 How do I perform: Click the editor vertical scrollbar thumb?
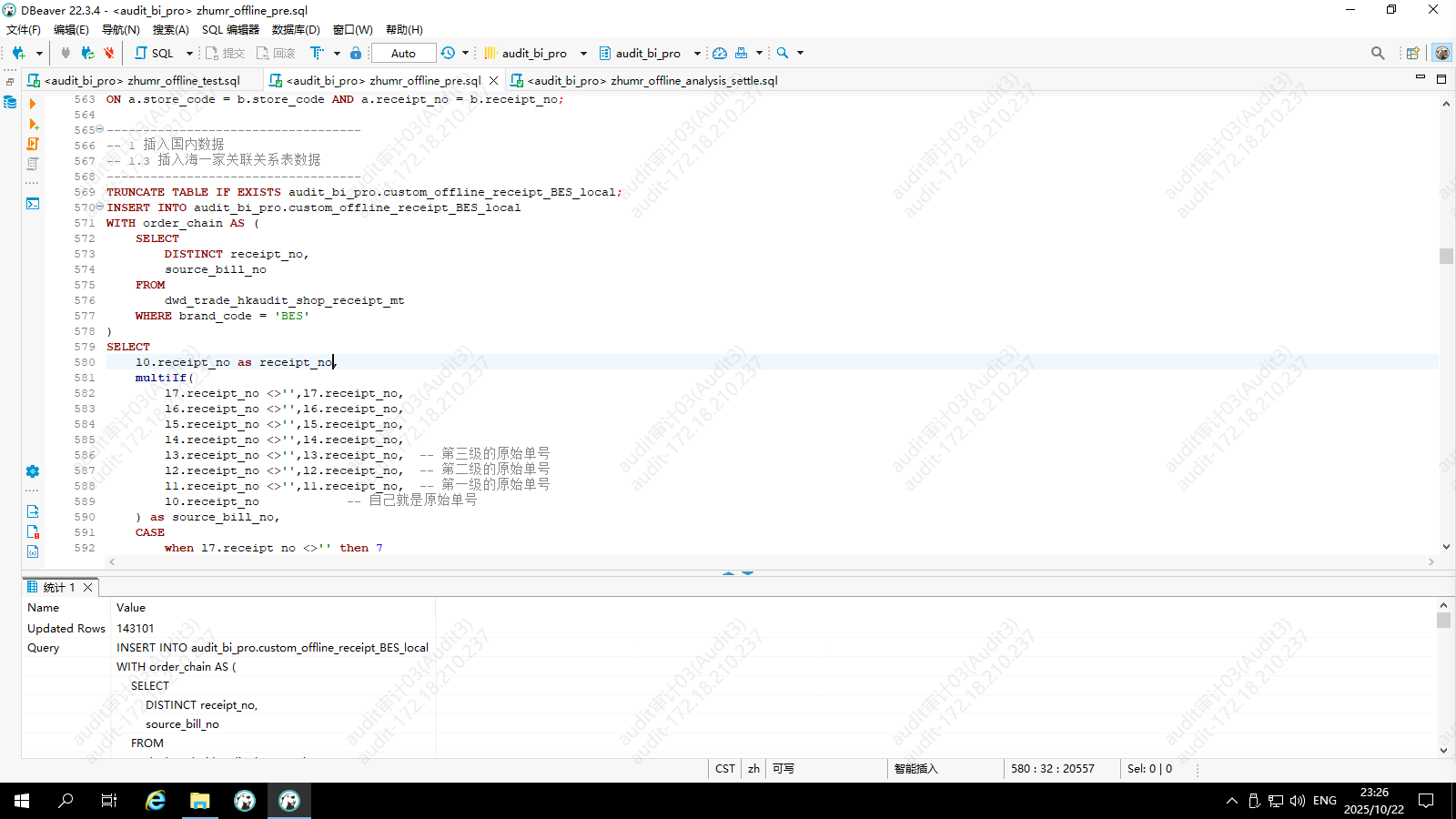(1446, 256)
